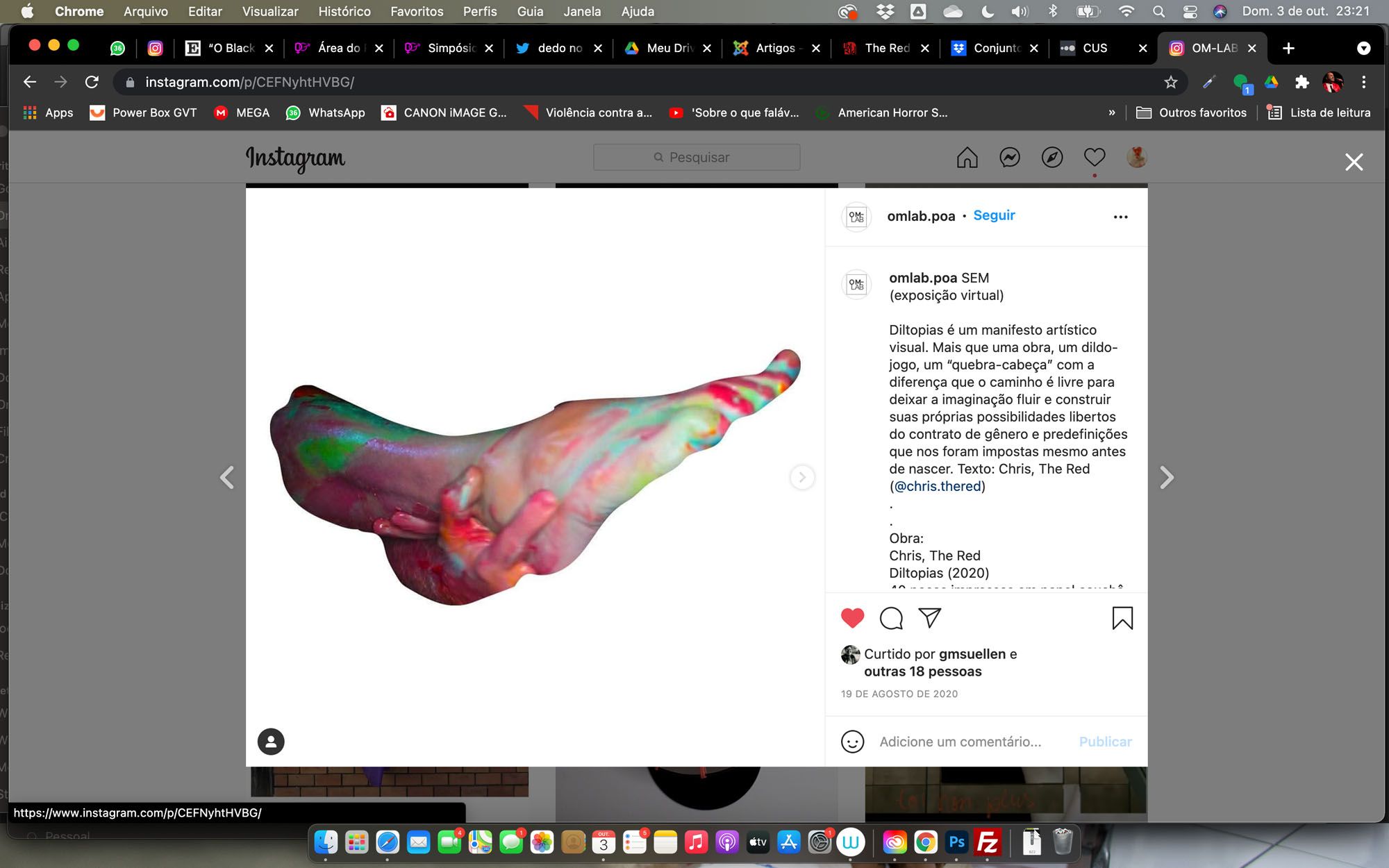
Task: Open the @chris.thered profile link
Action: pos(938,486)
